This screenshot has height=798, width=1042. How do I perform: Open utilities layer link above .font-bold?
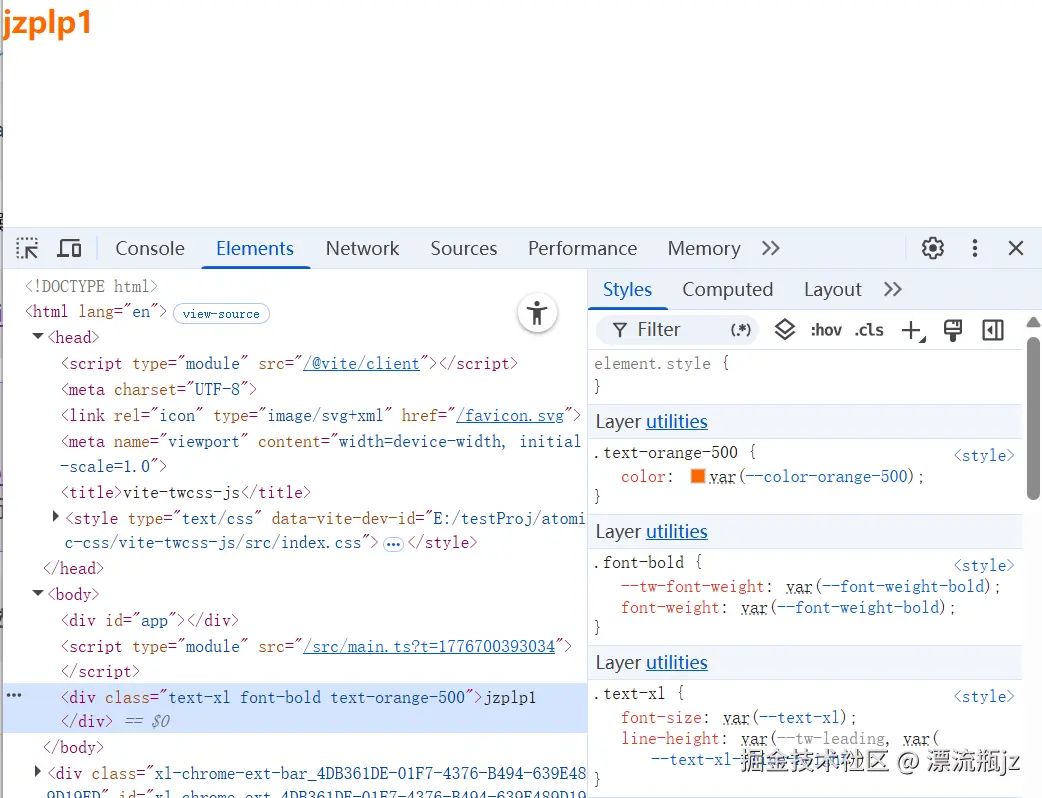[x=677, y=532]
